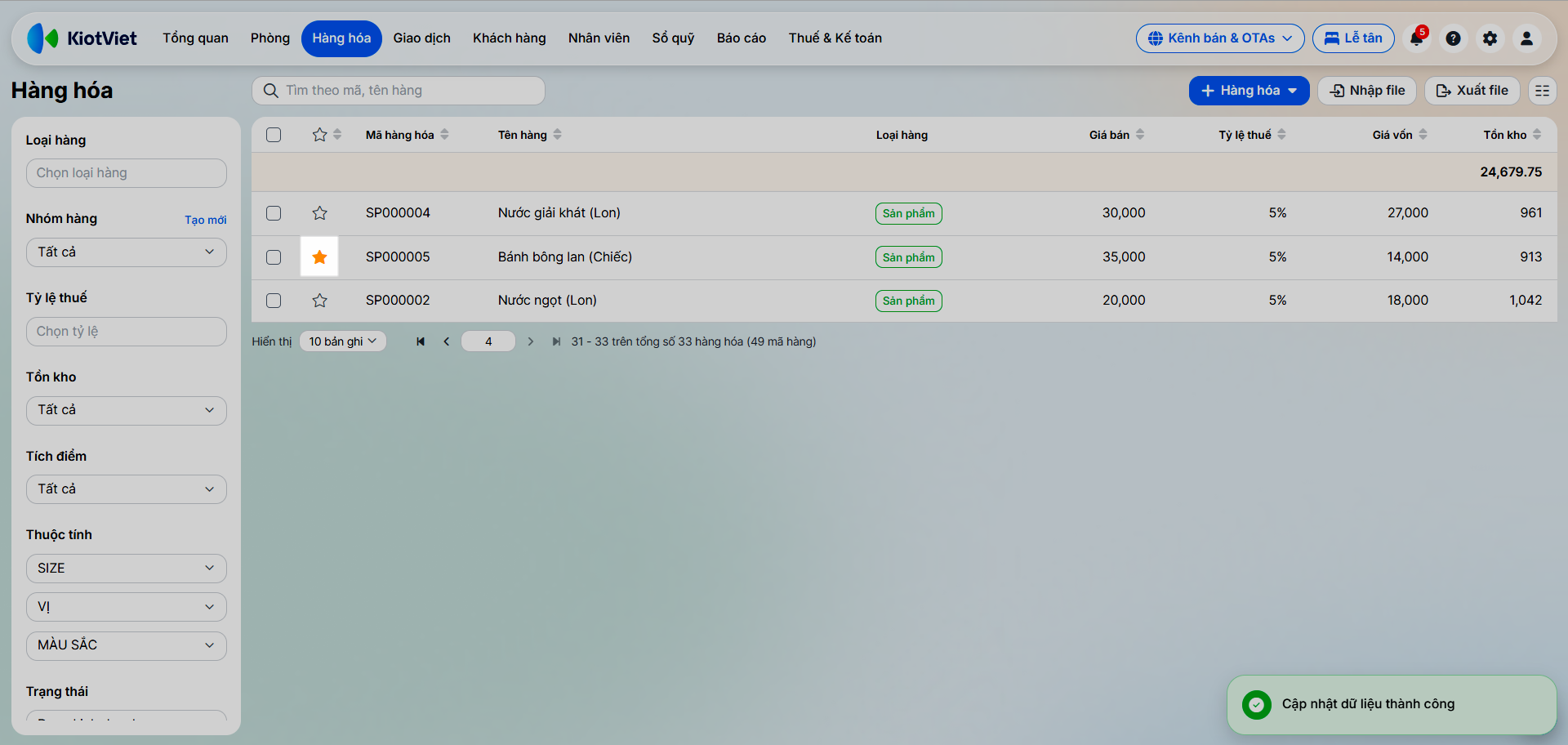The image size is (1568, 745).
Task: Open the MÀU SẮC attribute dropdown
Action: click(x=127, y=645)
